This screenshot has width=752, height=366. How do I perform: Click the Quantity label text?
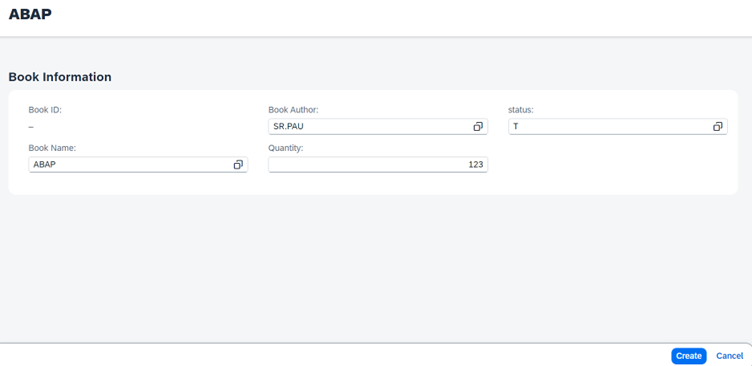coord(286,148)
